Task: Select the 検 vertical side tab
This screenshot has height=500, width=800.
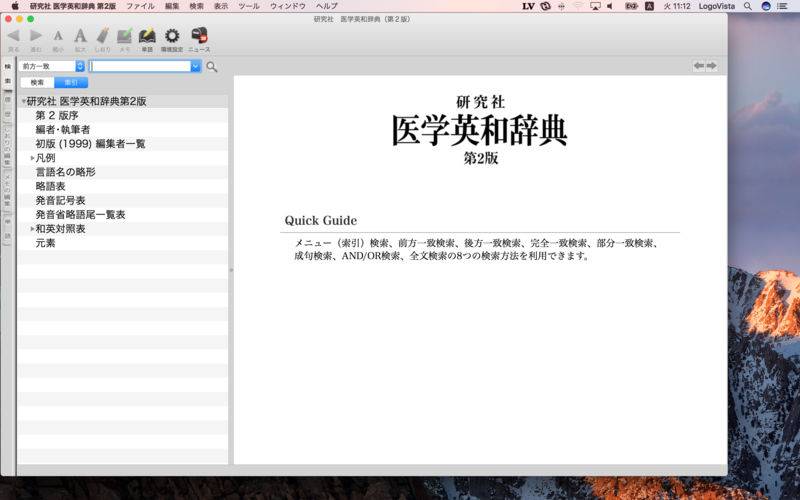Action: pos(8,66)
